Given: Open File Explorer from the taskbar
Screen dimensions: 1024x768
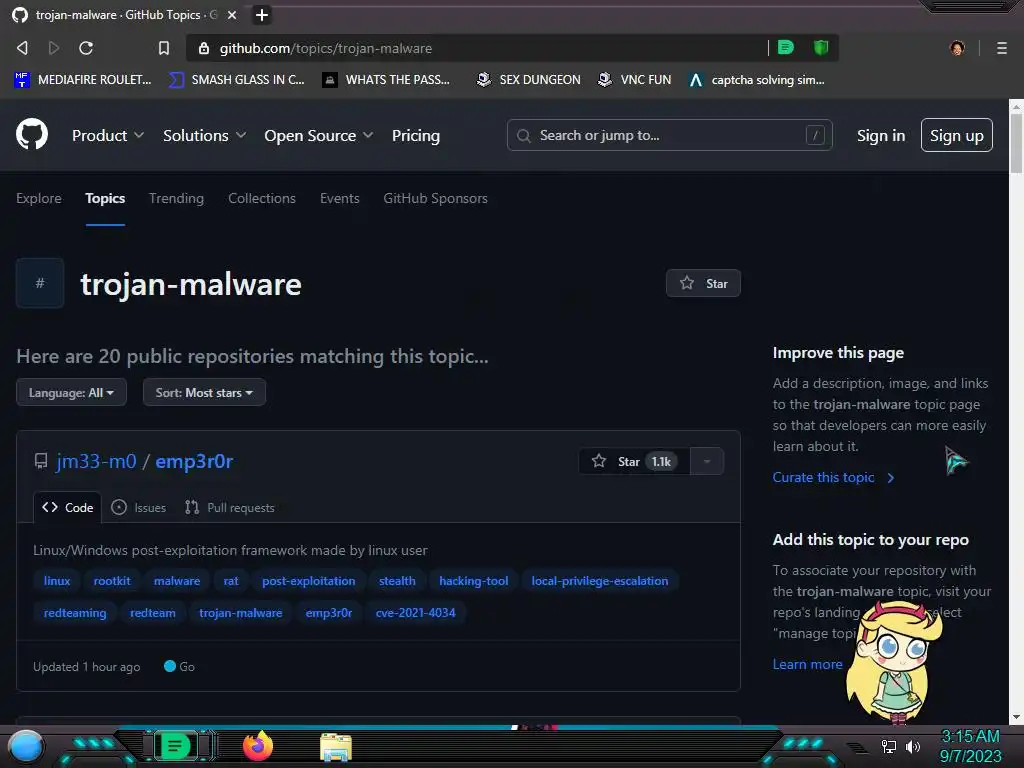Looking at the screenshot, I should (x=336, y=747).
